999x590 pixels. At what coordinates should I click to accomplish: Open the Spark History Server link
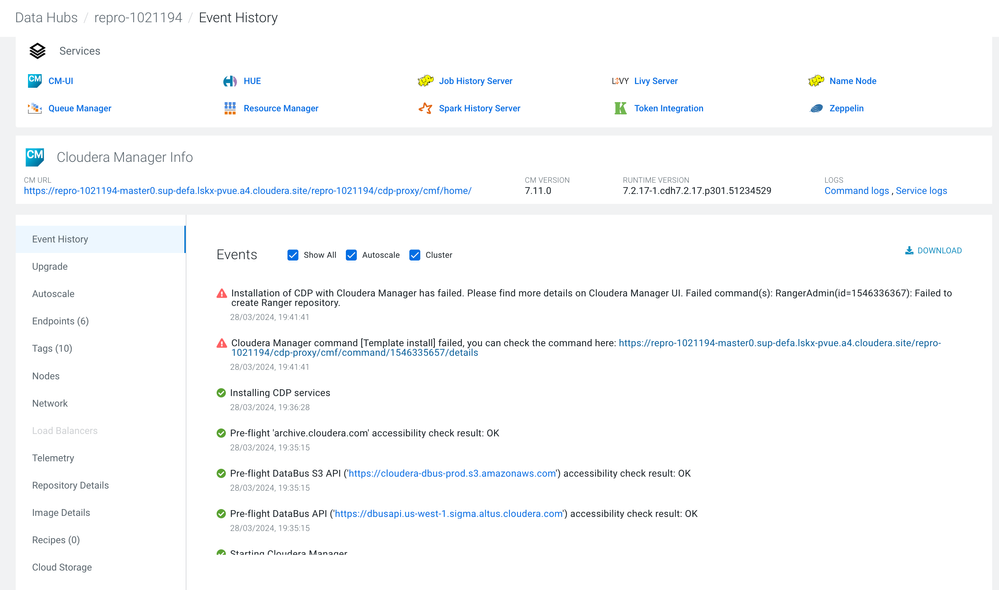click(479, 108)
